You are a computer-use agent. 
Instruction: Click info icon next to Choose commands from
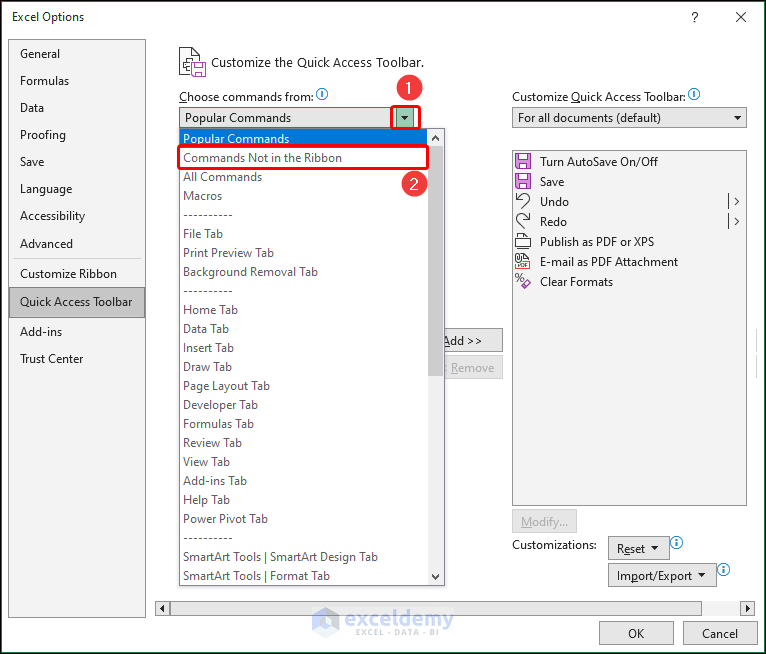coord(322,94)
